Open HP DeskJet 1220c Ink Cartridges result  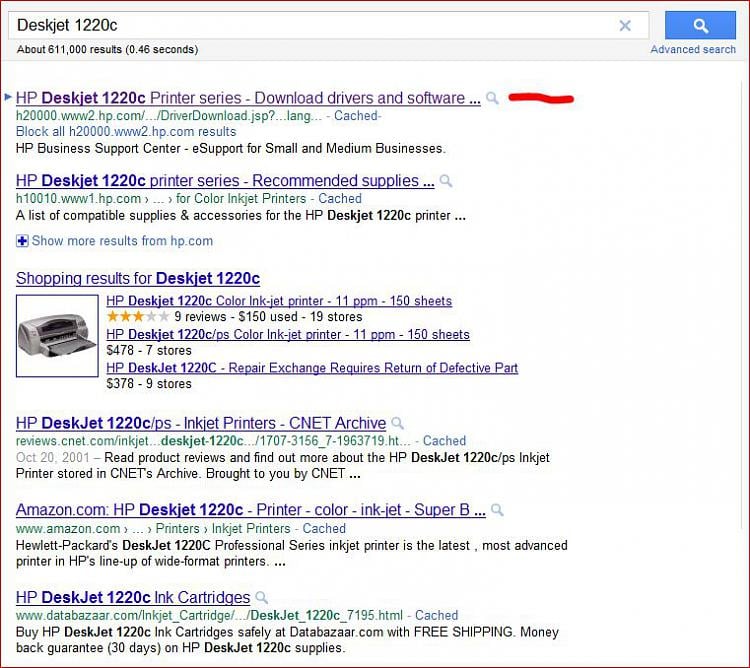point(133,597)
